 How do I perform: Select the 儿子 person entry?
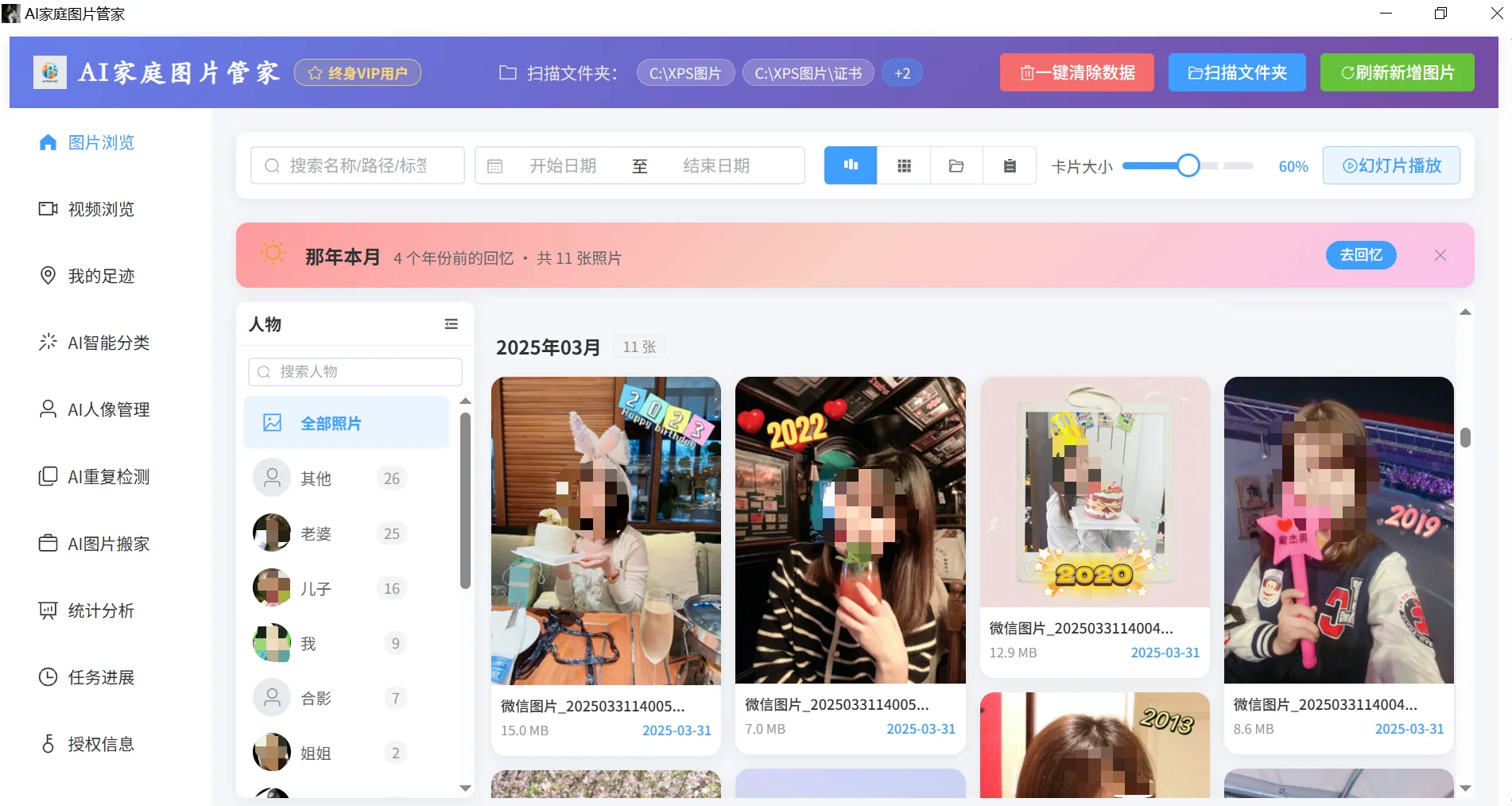(x=347, y=588)
